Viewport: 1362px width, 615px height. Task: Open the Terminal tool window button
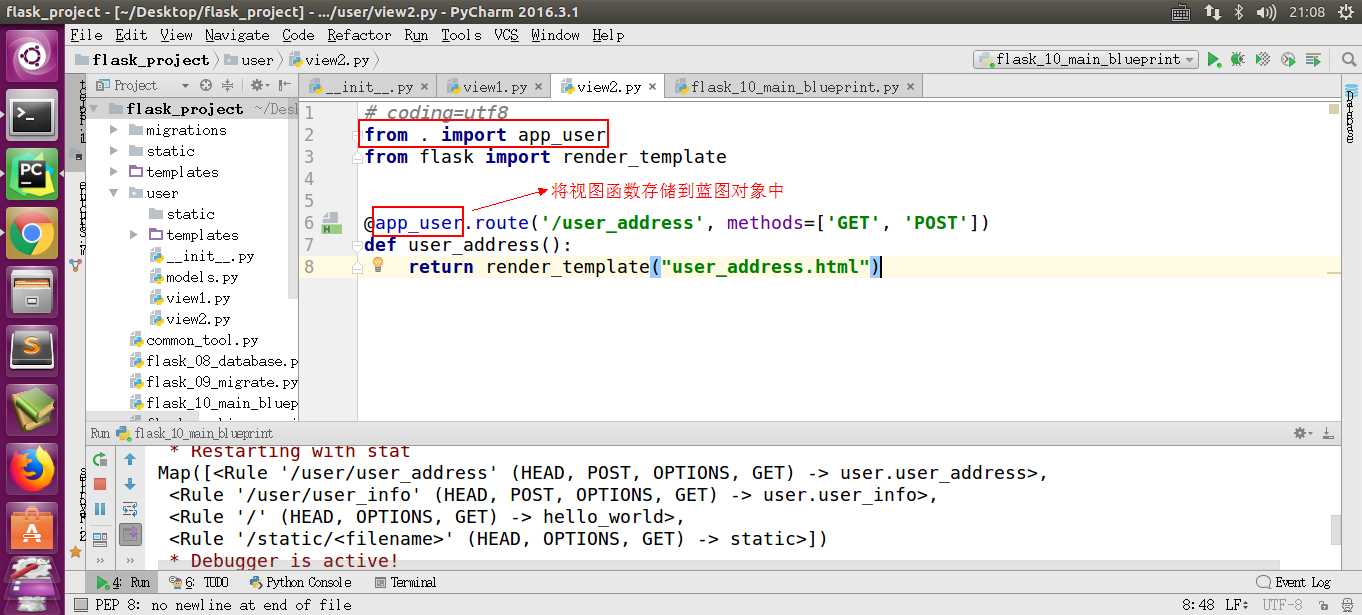[x=406, y=582]
